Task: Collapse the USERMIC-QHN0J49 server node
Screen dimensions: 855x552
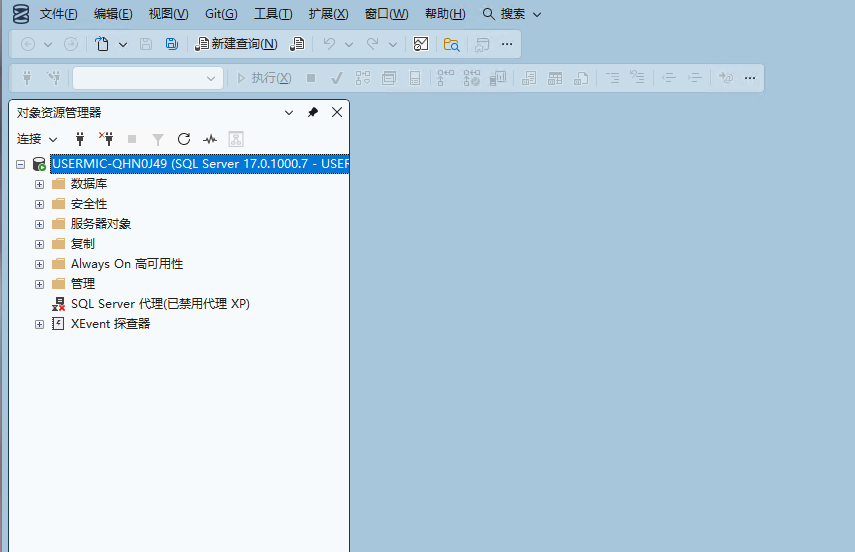Action: coord(21,164)
